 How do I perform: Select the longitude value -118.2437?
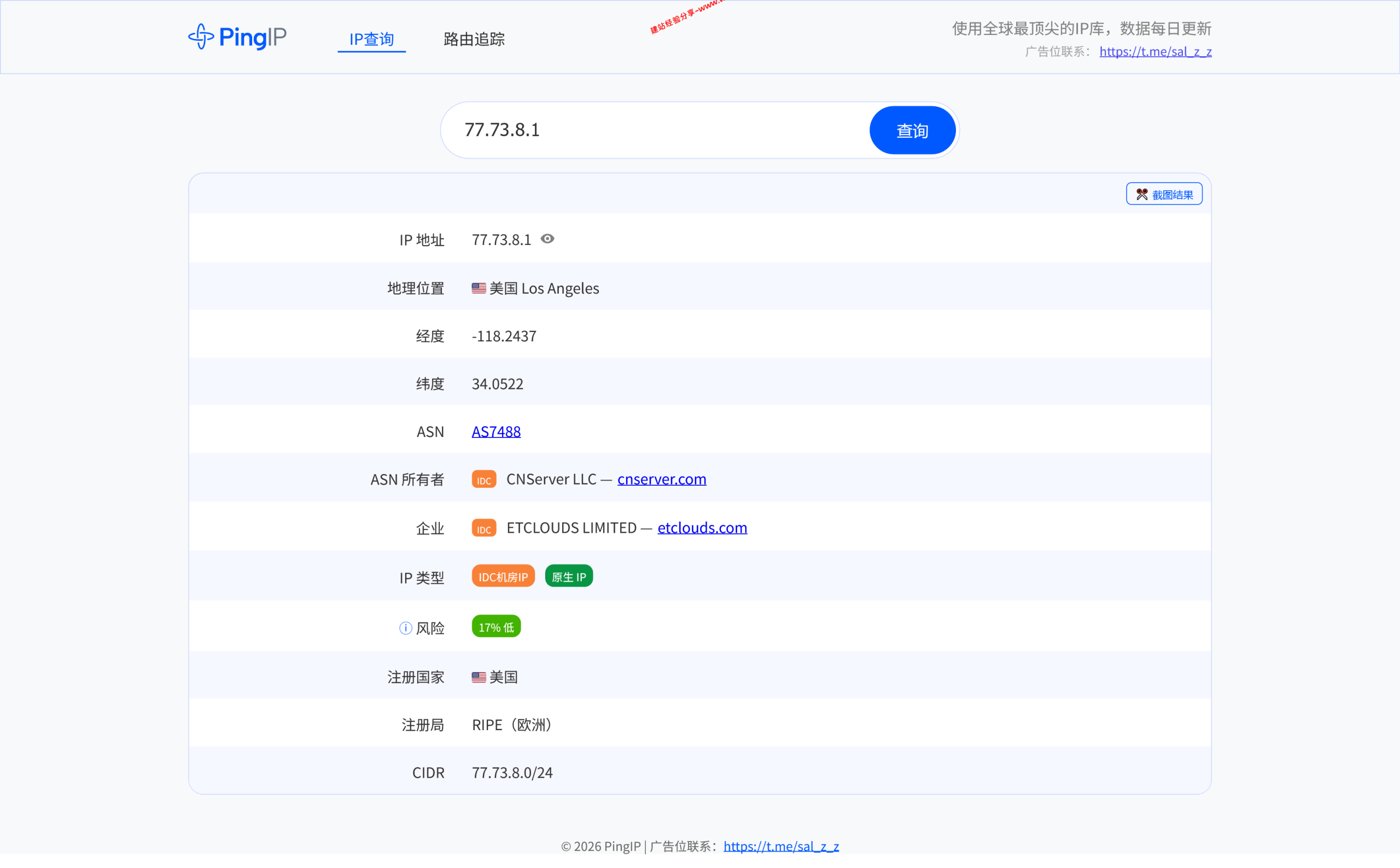pos(504,336)
